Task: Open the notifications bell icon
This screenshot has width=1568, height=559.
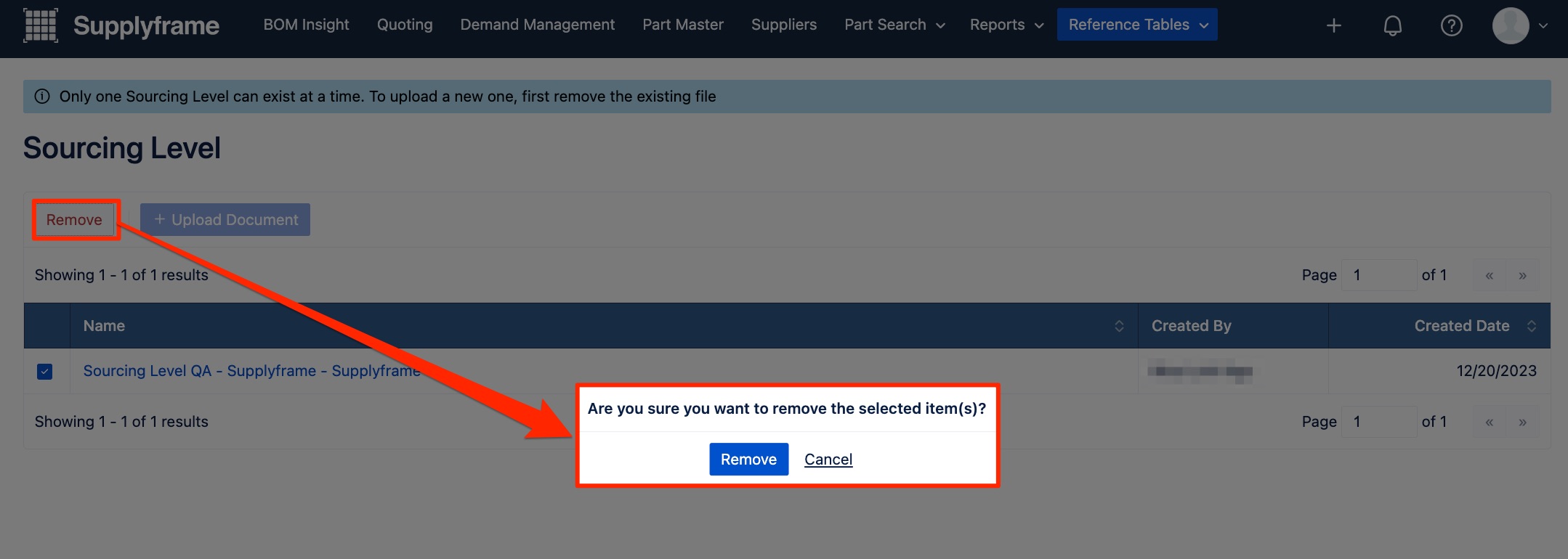Action: point(1392,25)
